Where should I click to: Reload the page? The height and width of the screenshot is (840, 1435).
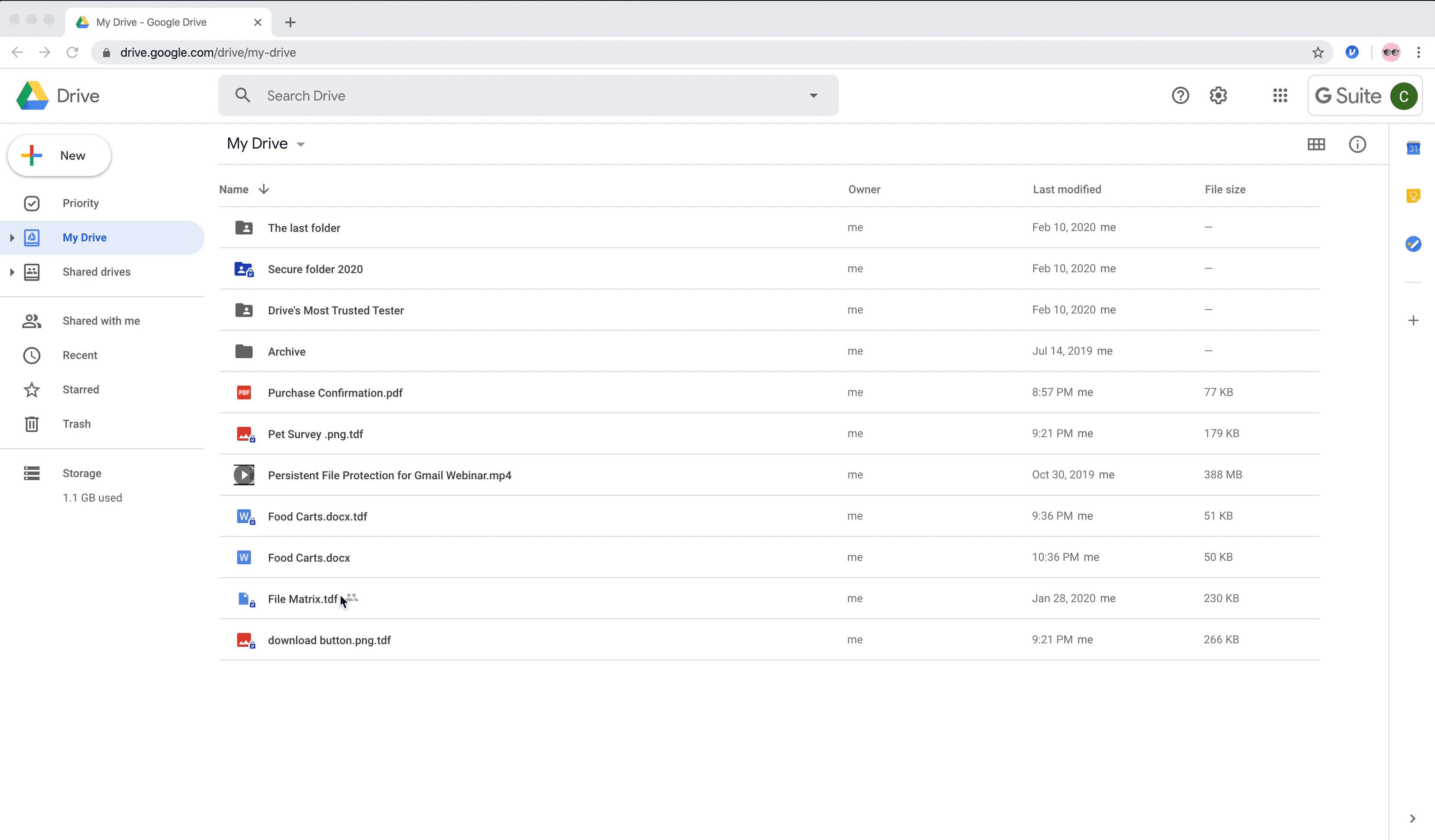click(72, 52)
